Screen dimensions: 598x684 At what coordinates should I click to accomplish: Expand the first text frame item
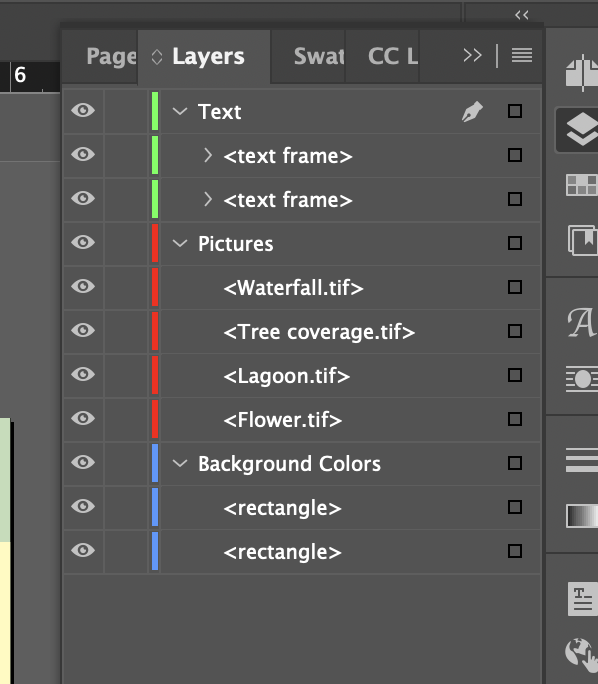tap(208, 155)
